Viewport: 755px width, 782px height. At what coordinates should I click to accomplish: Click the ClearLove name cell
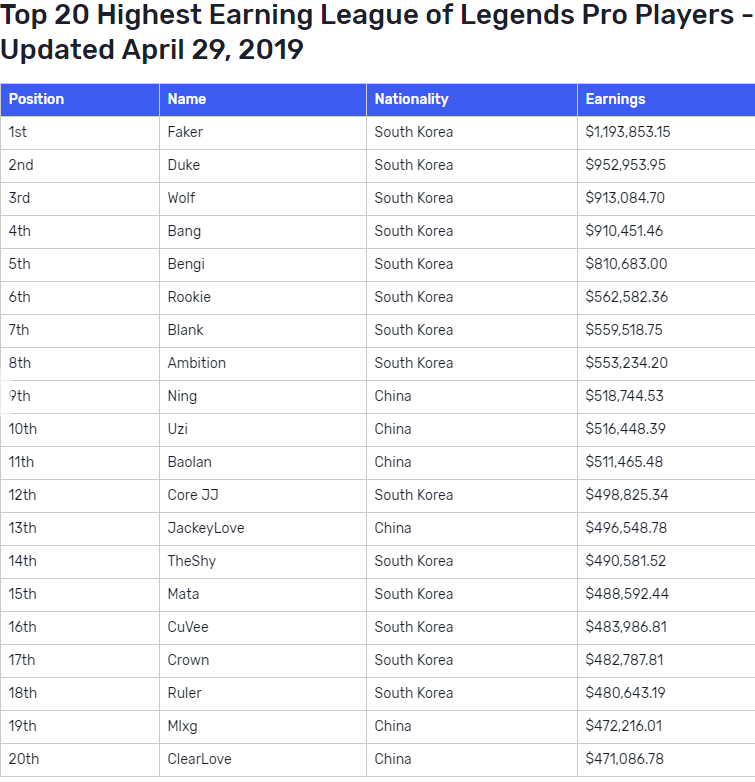[263, 759]
